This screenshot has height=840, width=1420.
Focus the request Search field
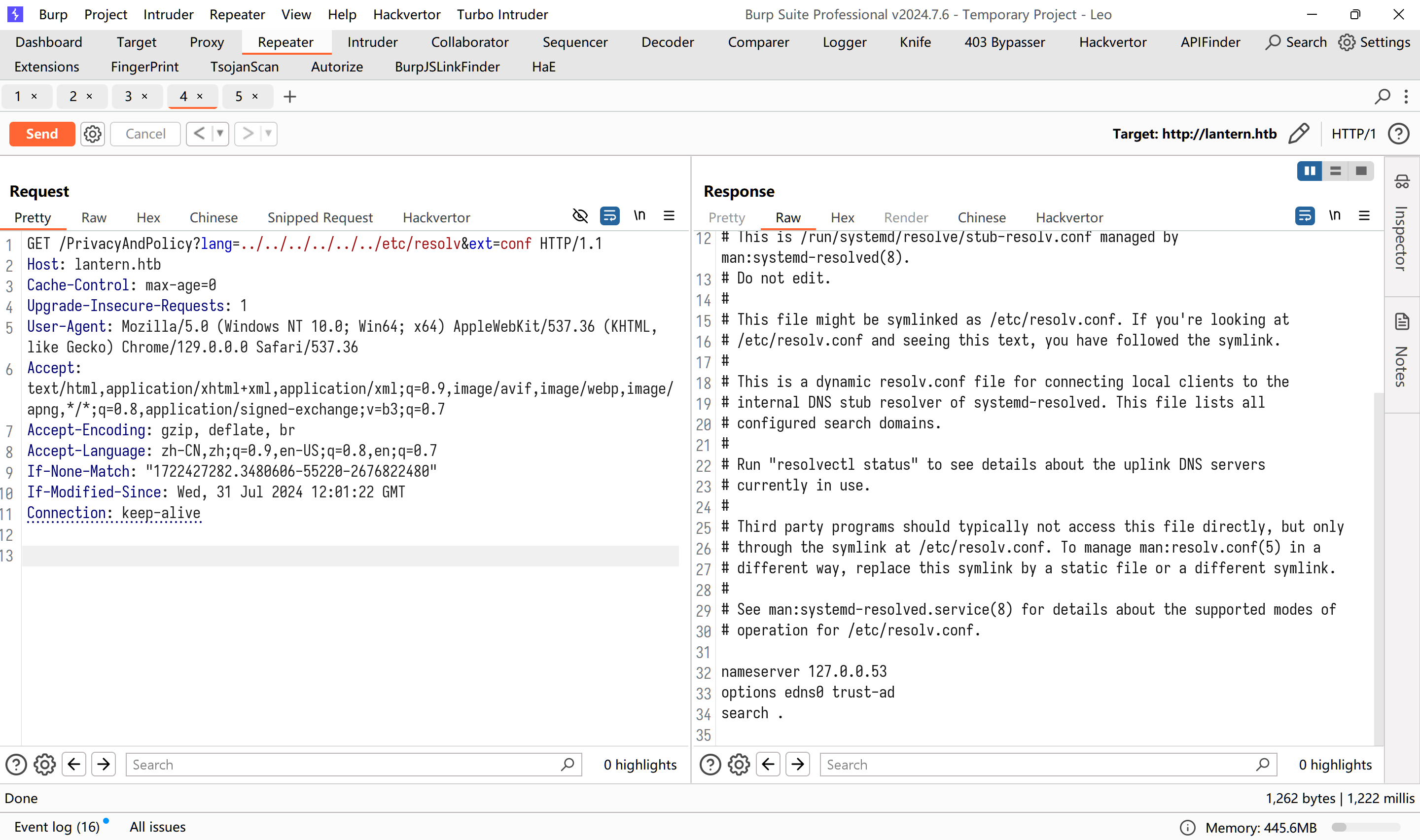[353, 765]
